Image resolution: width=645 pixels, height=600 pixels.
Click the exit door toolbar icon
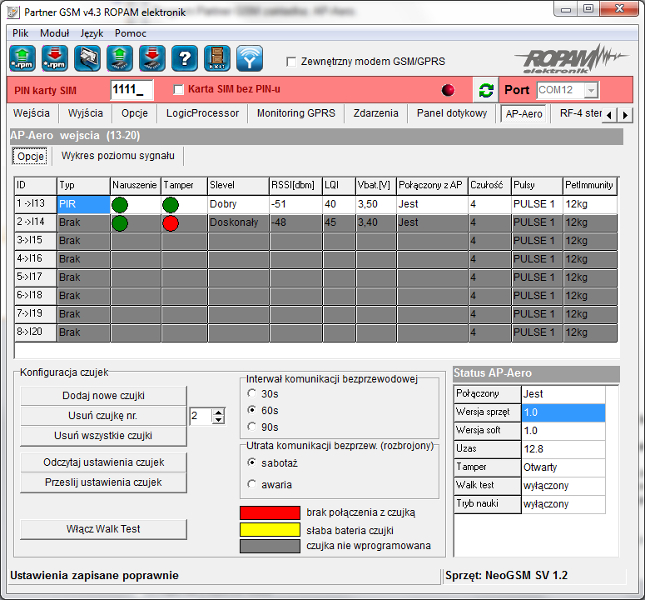point(216,59)
